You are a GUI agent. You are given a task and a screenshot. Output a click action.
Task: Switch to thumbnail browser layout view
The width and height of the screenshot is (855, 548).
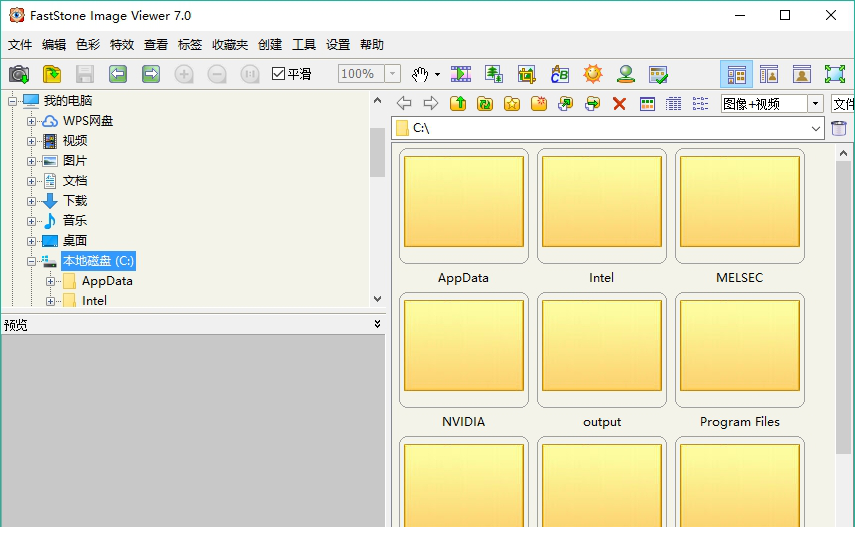[x=737, y=74]
